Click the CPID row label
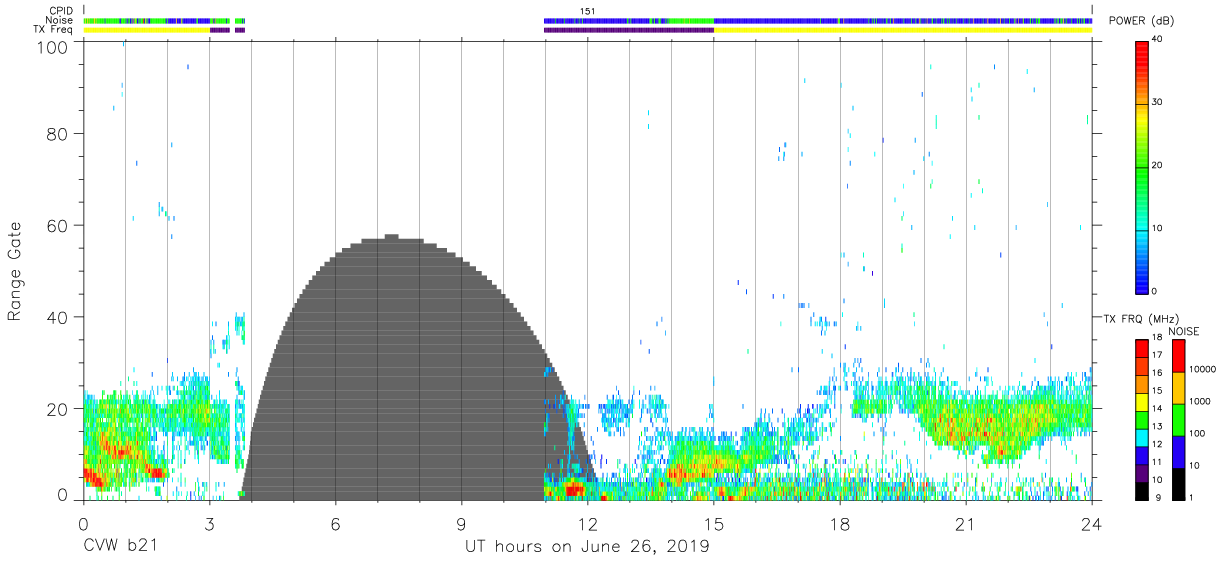 coord(61,10)
